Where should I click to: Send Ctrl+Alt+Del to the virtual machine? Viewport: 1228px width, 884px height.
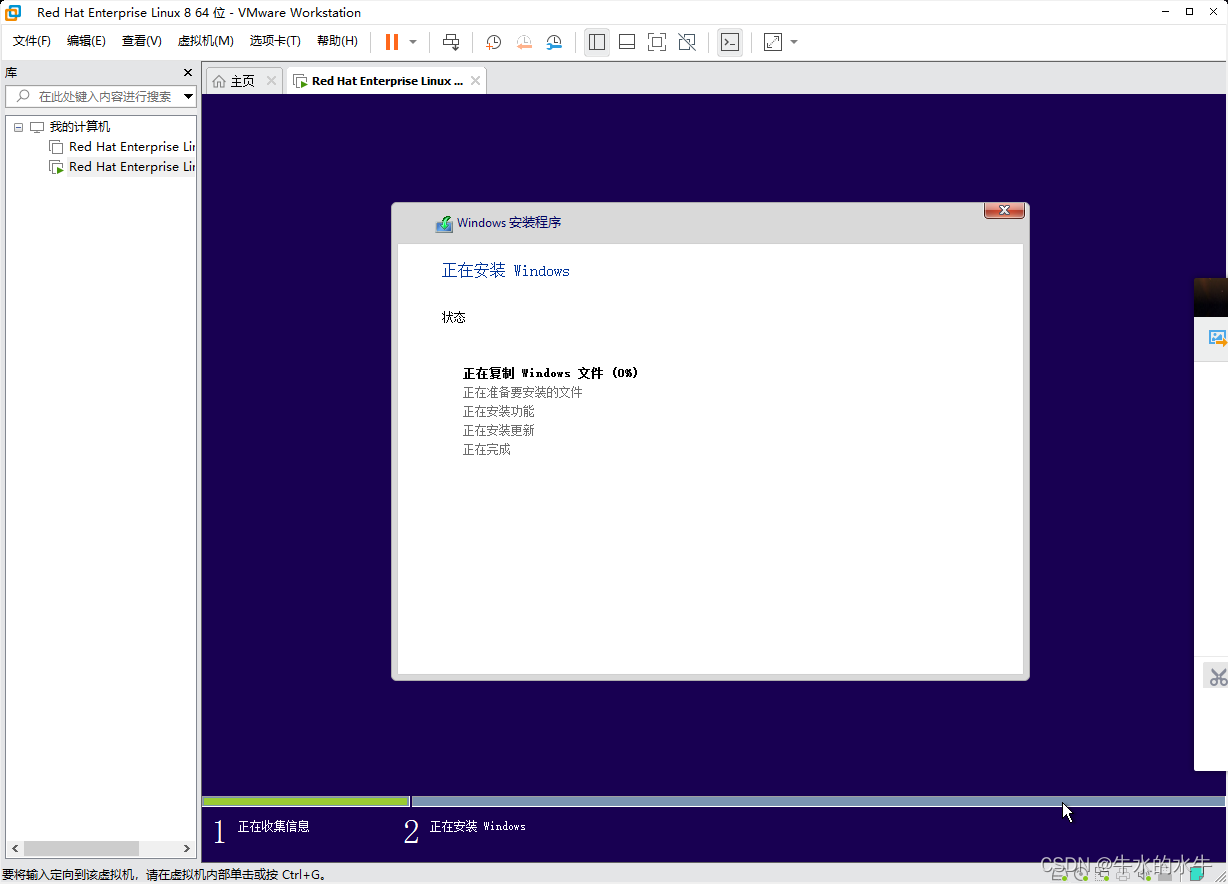pos(451,42)
